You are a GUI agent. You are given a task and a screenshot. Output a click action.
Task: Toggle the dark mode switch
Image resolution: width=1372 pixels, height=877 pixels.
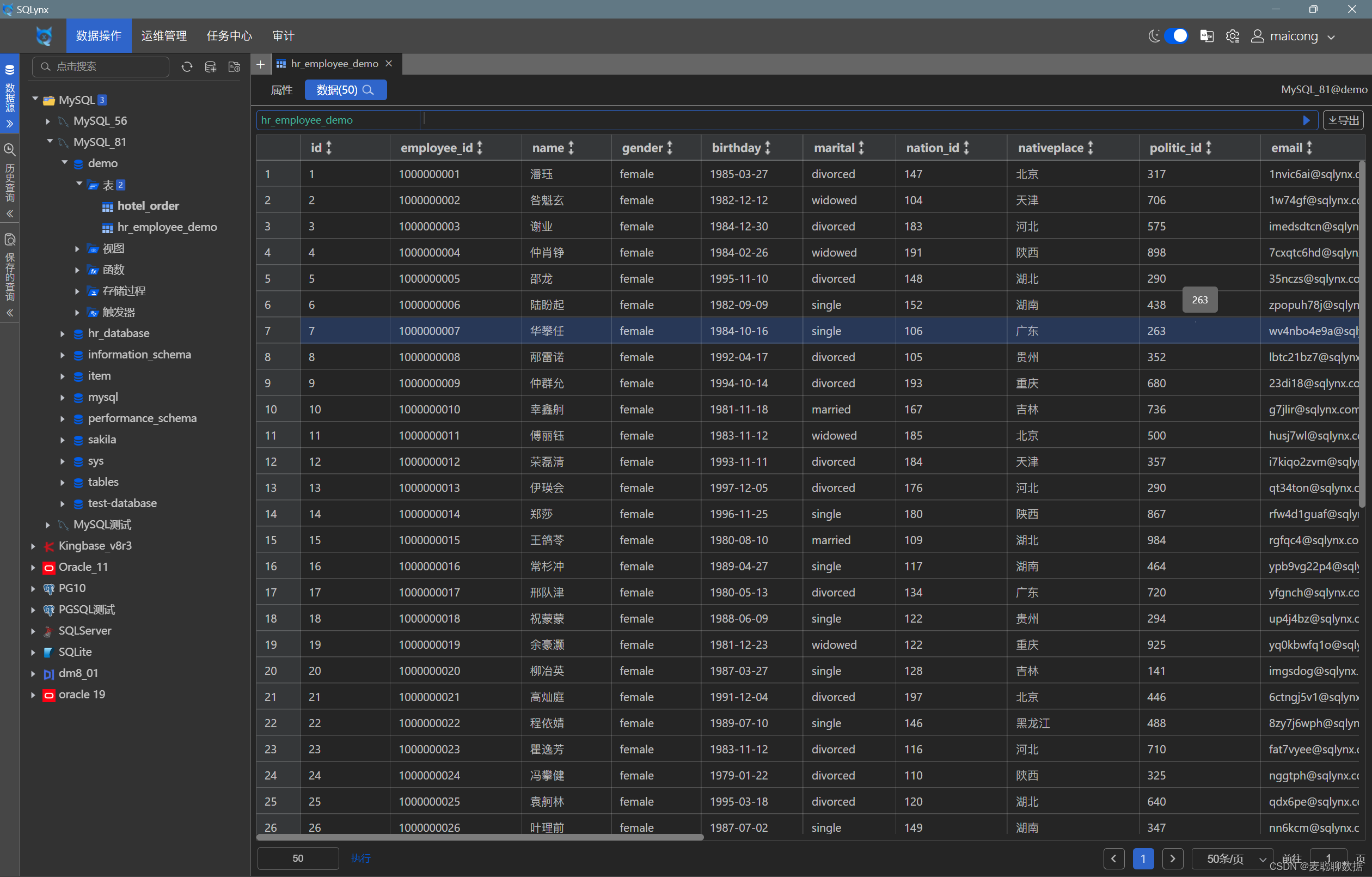point(1176,36)
